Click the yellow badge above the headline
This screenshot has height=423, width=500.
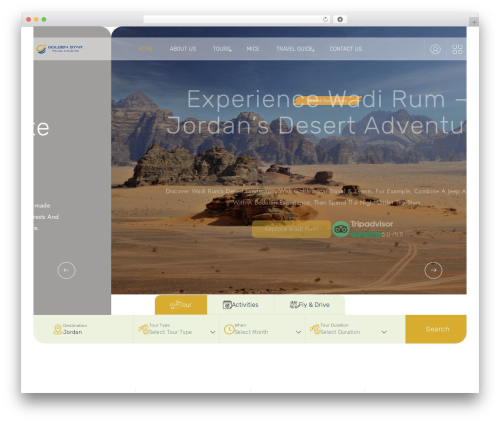pyautogui.click(x=327, y=100)
